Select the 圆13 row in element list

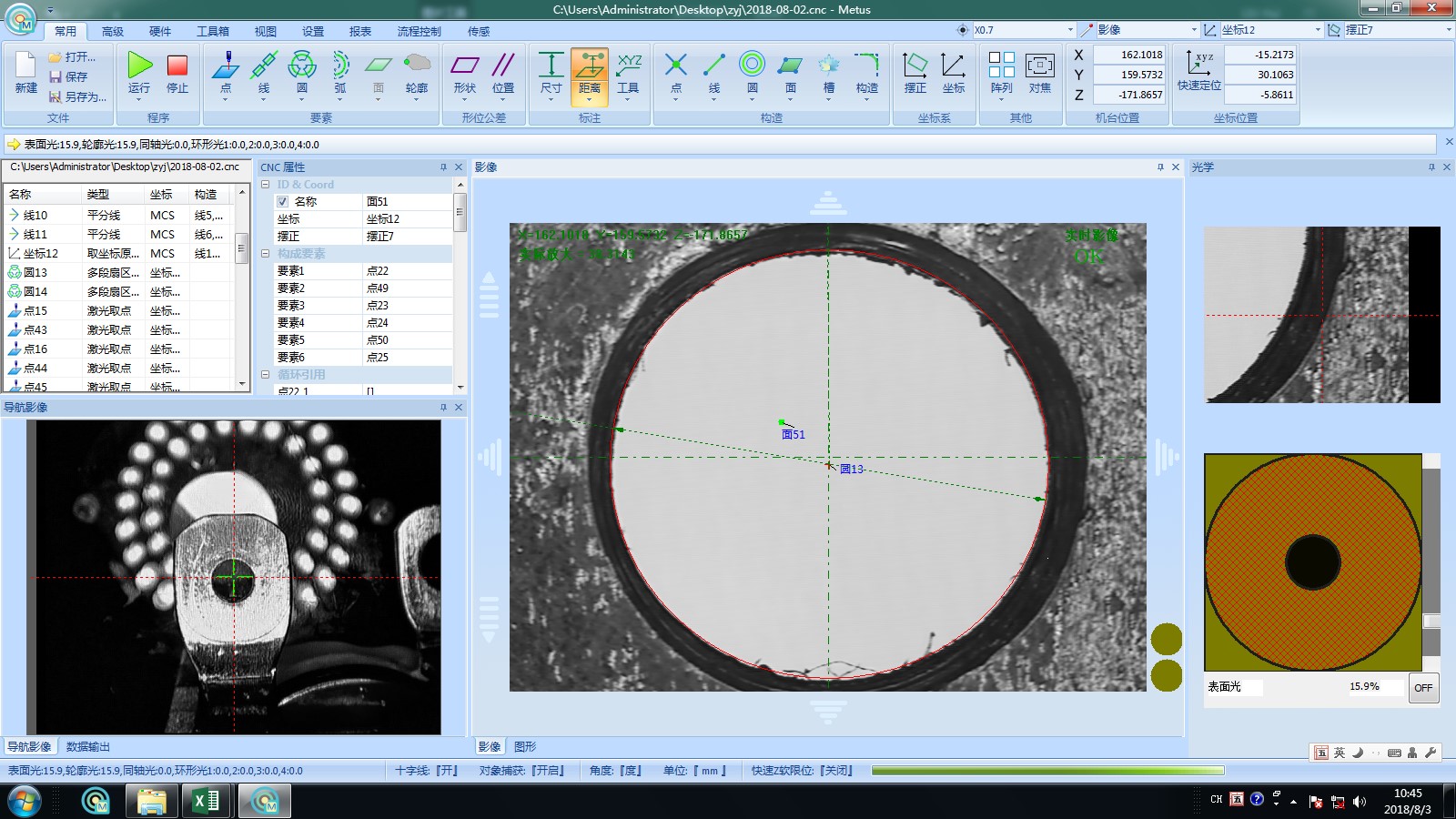[36, 272]
